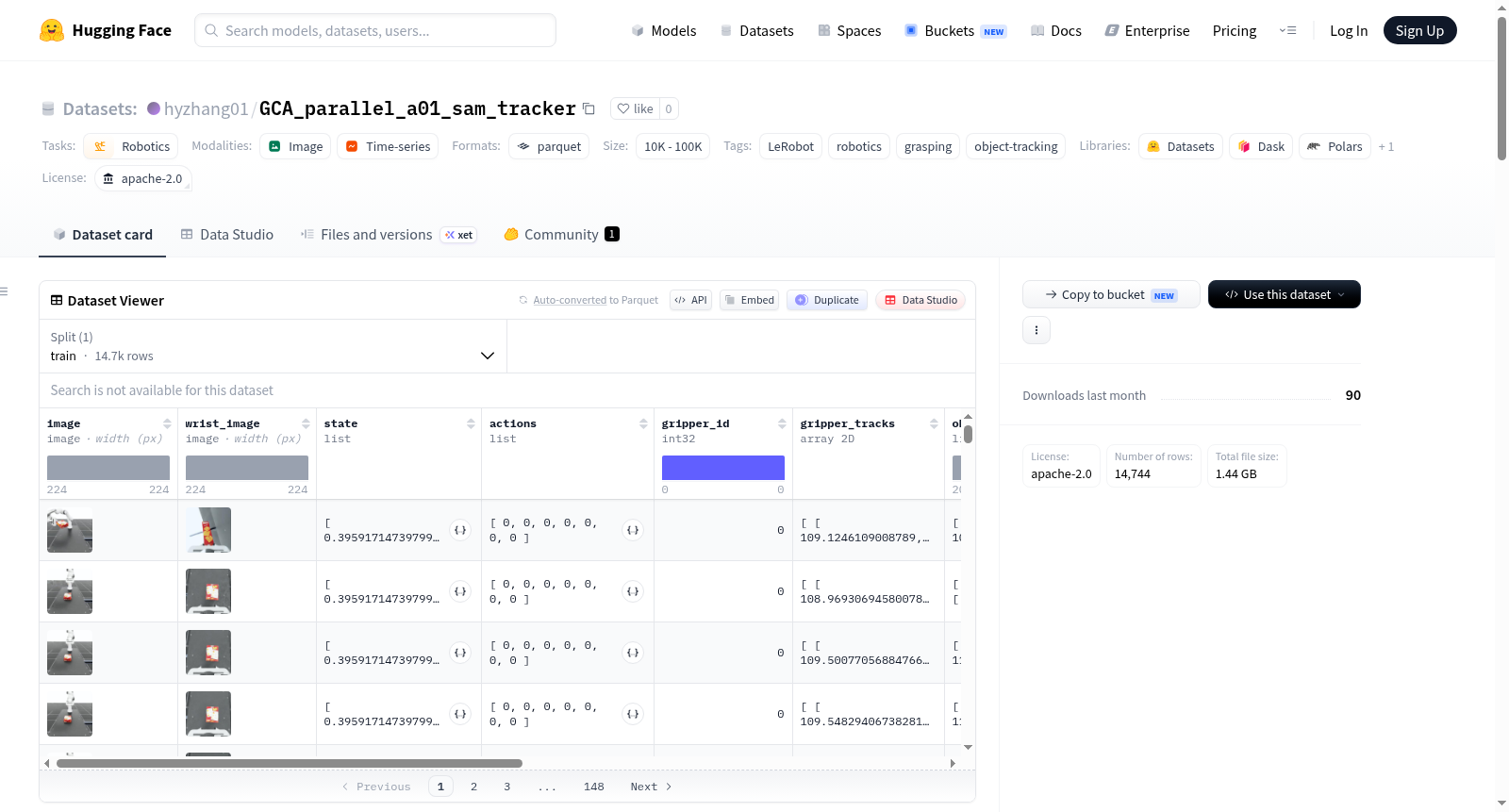Click the wrist_image width histogram bar
The image size is (1509, 812).
[x=247, y=468]
